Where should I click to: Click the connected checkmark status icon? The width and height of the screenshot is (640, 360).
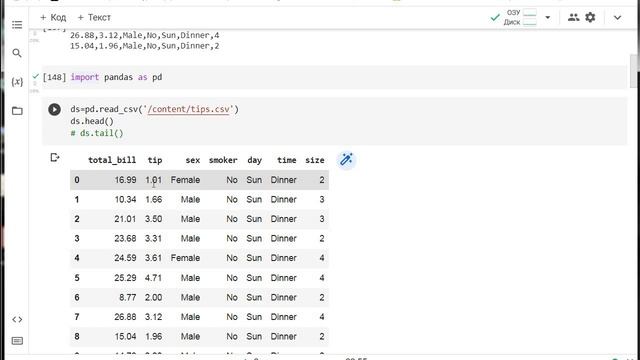point(495,18)
